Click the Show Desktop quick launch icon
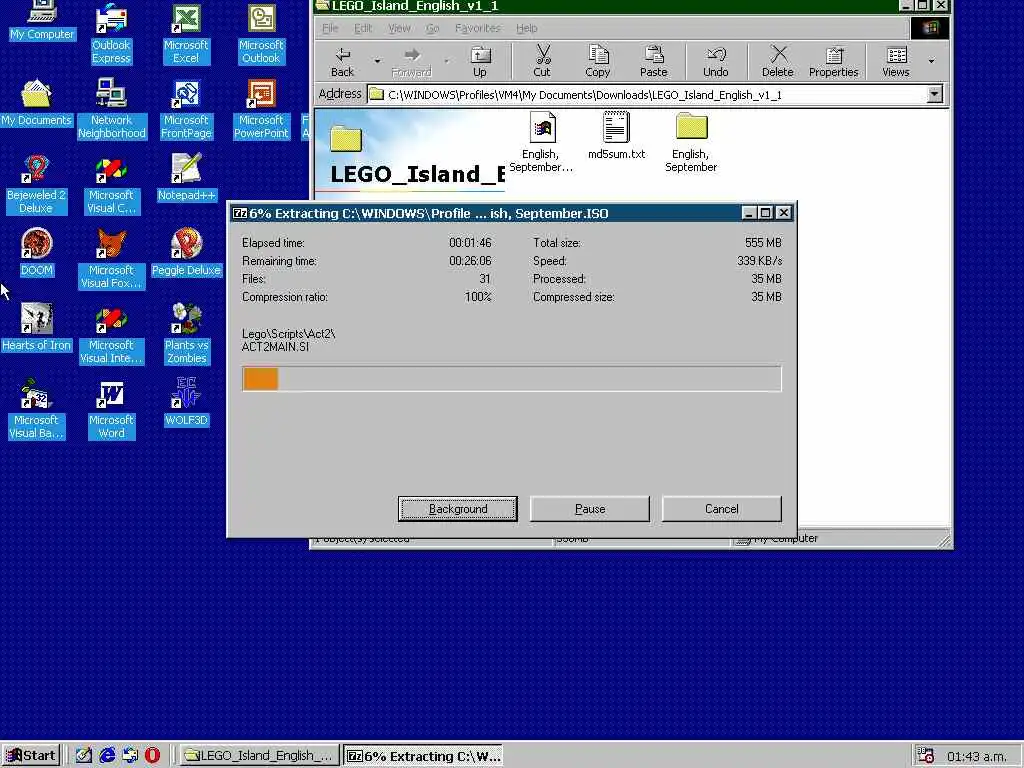Image resolution: width=1024 pixels, height=768 pixels. click(84, 756)
